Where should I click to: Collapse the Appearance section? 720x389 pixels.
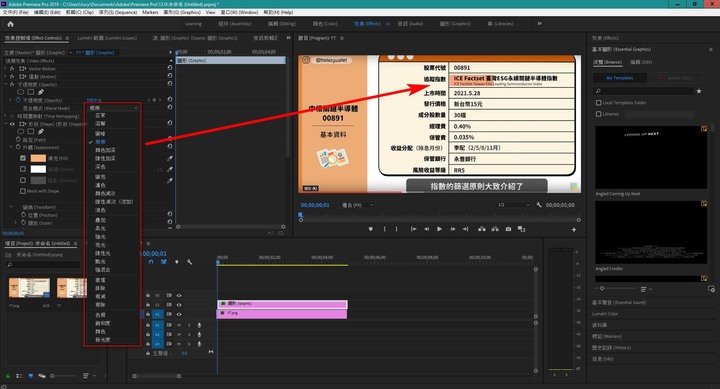pos(11,147)
